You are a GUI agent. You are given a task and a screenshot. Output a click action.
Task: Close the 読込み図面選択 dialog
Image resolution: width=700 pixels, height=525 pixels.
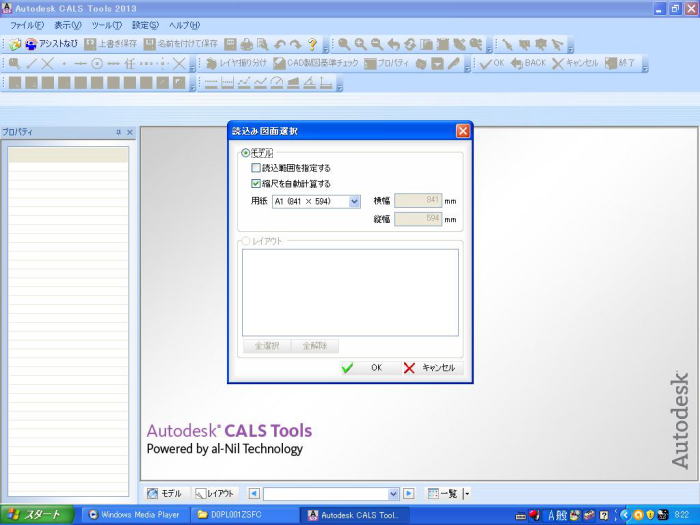pyautogui.click(x=463, y=131)
